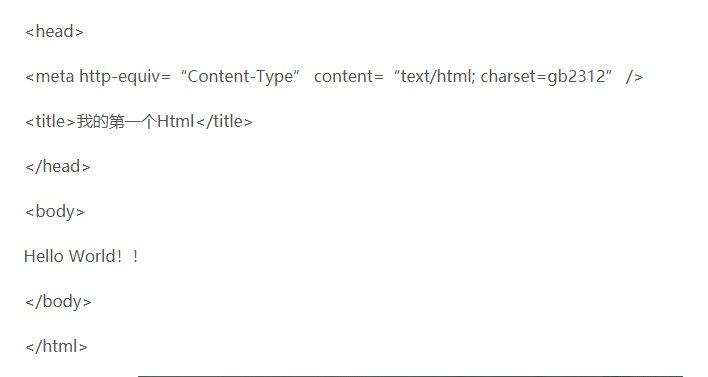
Task: Click the horizontal divider line at bottom
Action: (410, 376)
